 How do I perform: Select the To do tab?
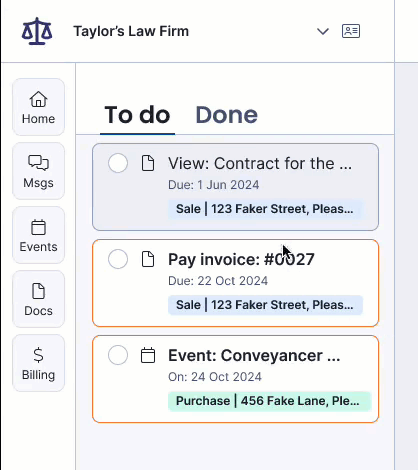[x=137, y=115]
